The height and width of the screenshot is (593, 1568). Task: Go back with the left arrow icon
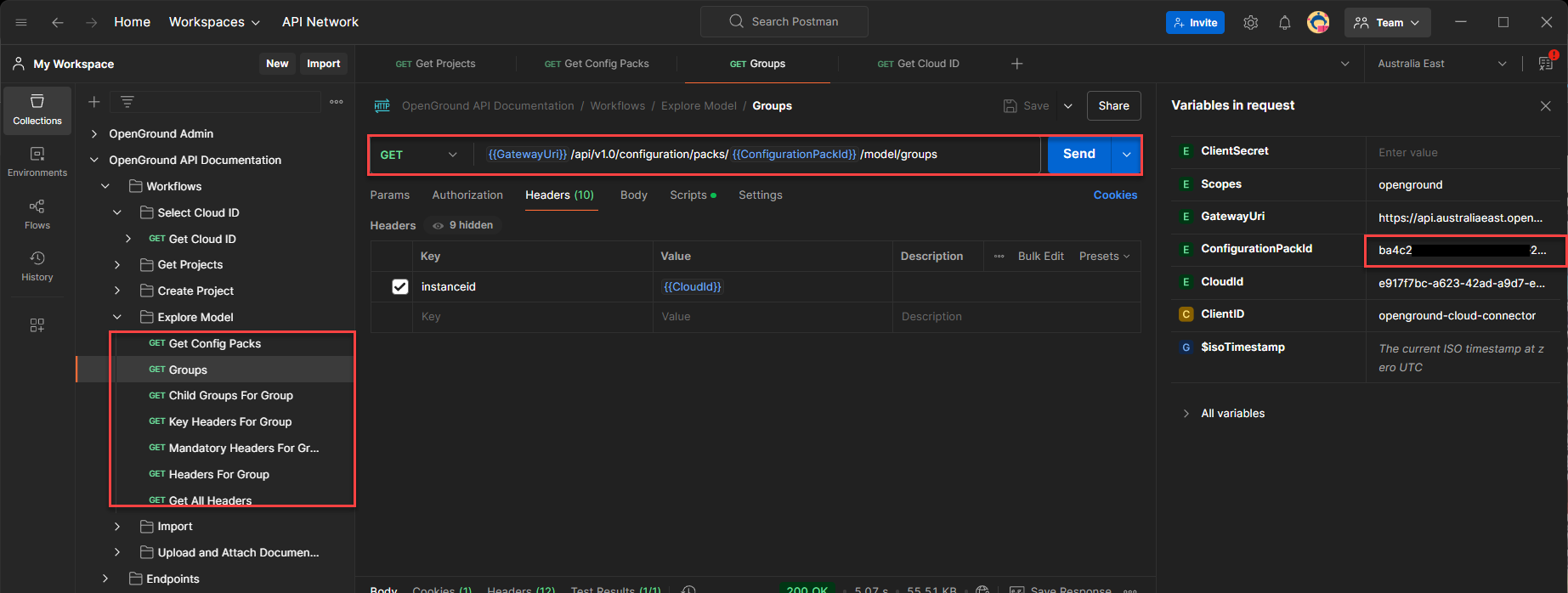[x=58, y=22]
